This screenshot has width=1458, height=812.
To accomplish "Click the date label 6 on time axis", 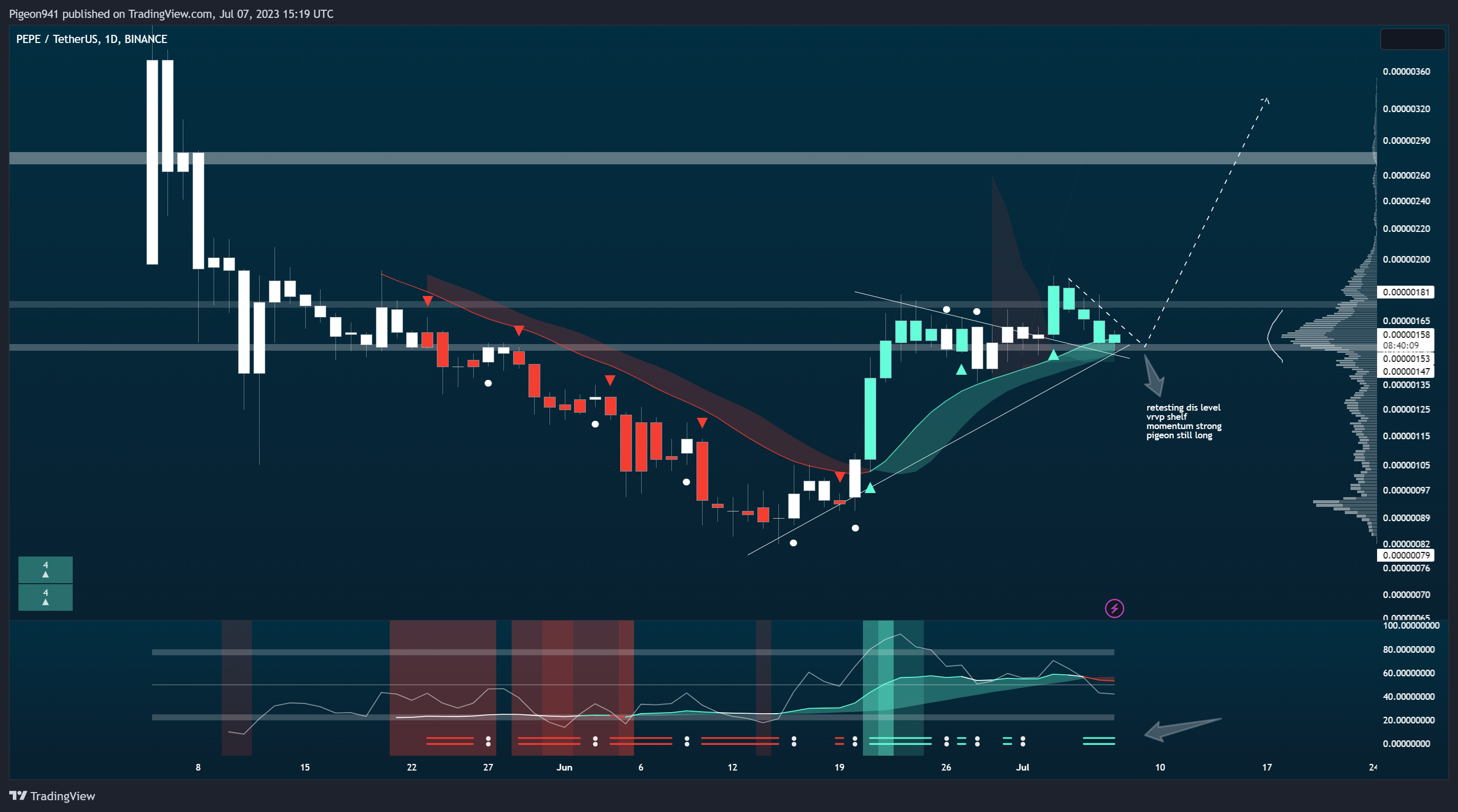I will click(641, 767).
